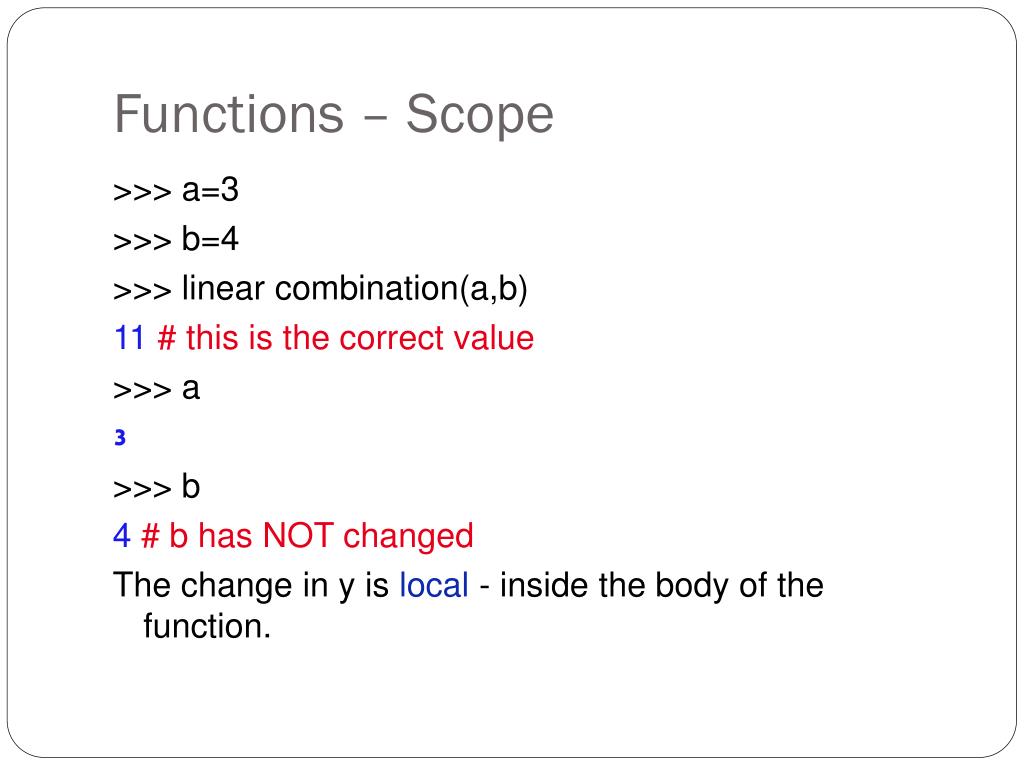
Task: Click the phrase inside the body of the
Action: coord(662,585)
